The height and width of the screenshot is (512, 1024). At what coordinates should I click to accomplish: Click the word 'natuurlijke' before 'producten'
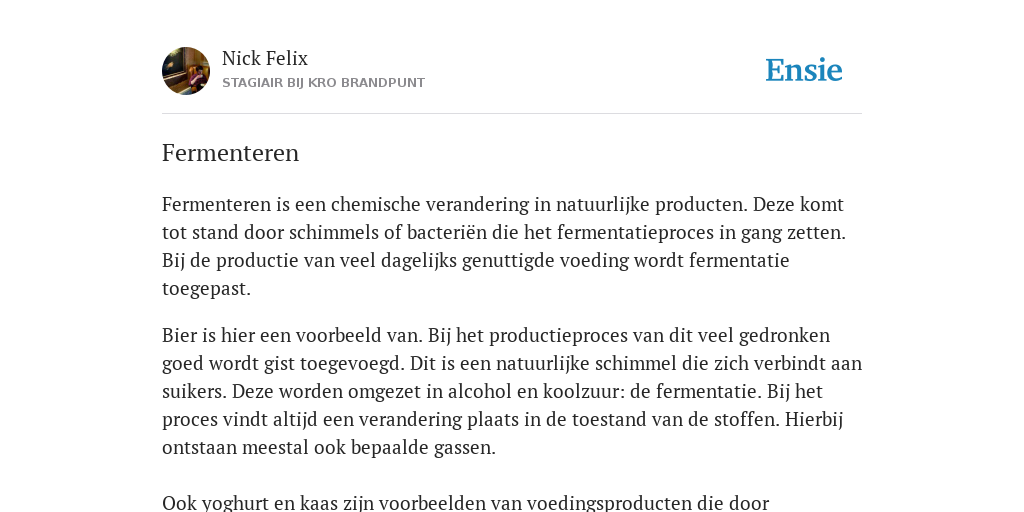pyautogui.click(x=603, y=205)
